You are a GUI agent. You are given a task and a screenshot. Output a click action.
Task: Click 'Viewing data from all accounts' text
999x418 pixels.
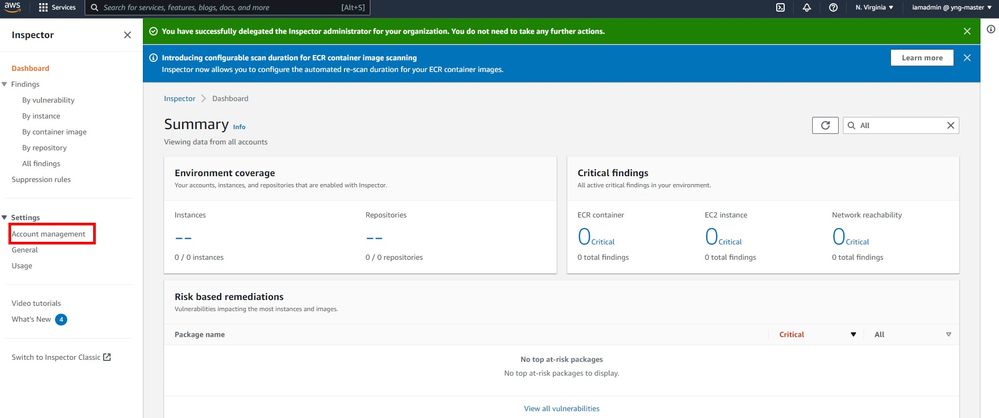(215, 142)
